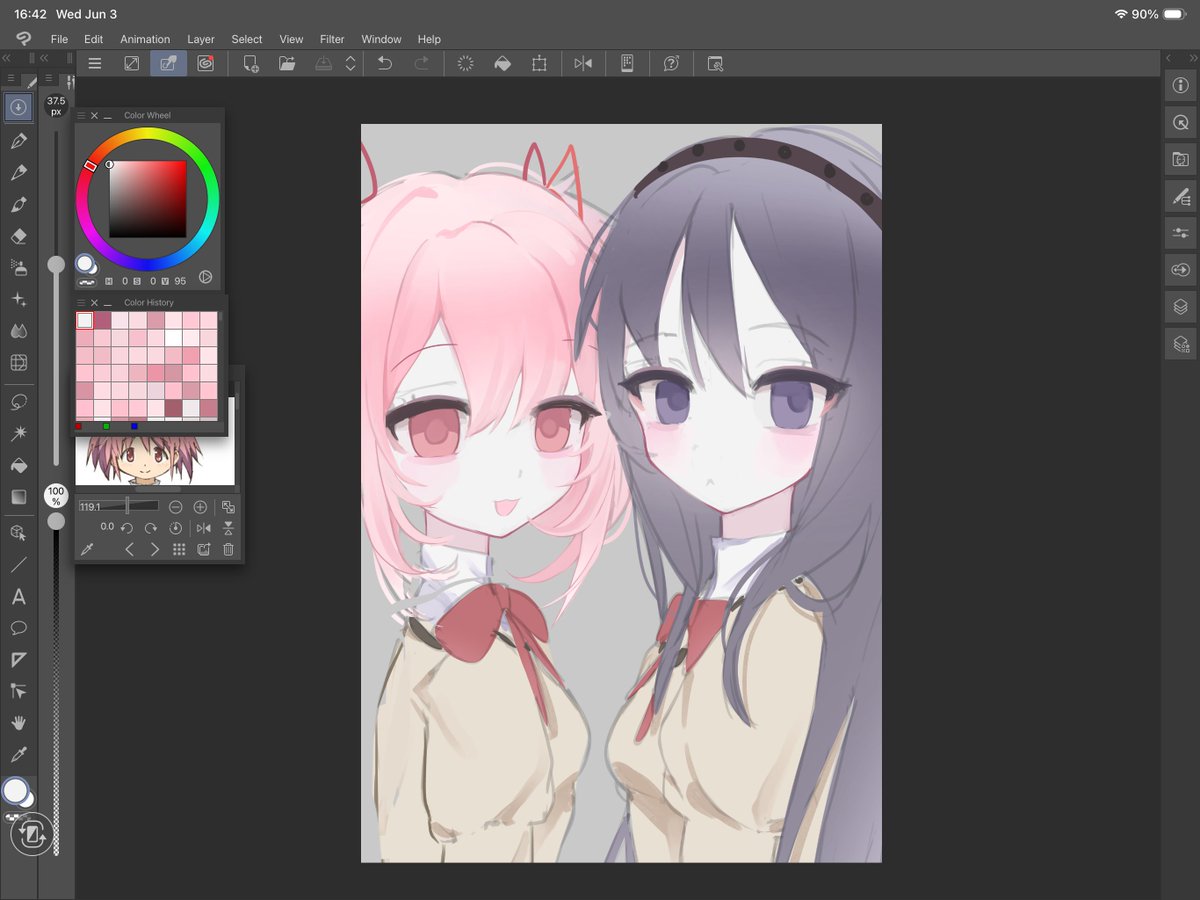Toggle flip vertical in Sub View panel
Viewport: 1200px width, 900px height.
tap(228, 528)
